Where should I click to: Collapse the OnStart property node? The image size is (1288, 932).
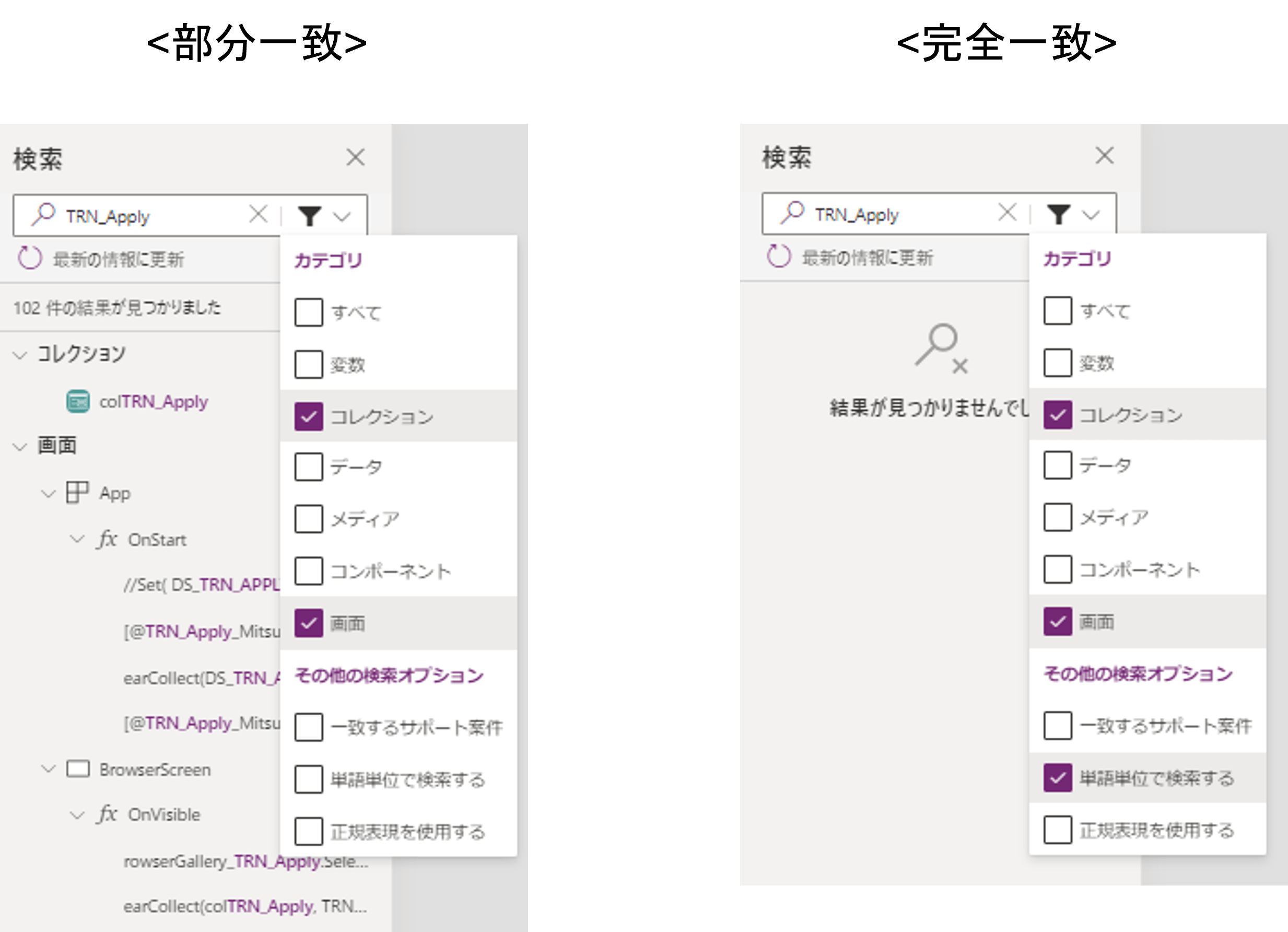coord(77,539)
